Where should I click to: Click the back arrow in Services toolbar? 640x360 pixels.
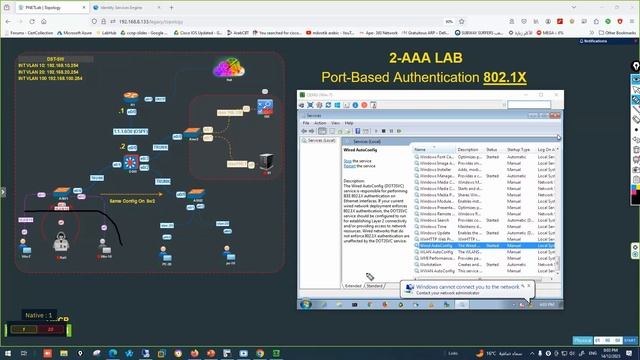[304, 131]
